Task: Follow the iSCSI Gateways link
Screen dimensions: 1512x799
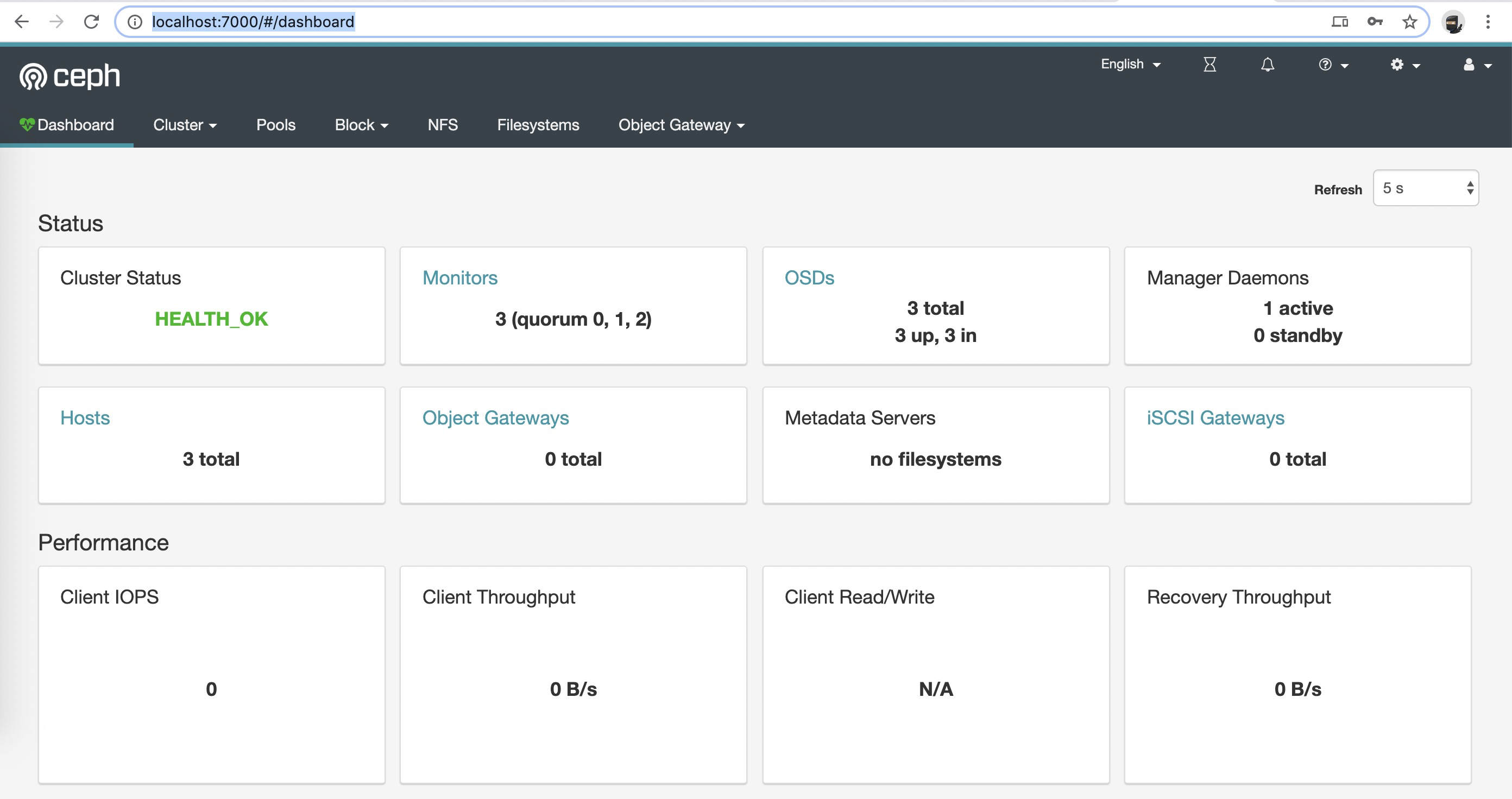Action: (1215, 418)
